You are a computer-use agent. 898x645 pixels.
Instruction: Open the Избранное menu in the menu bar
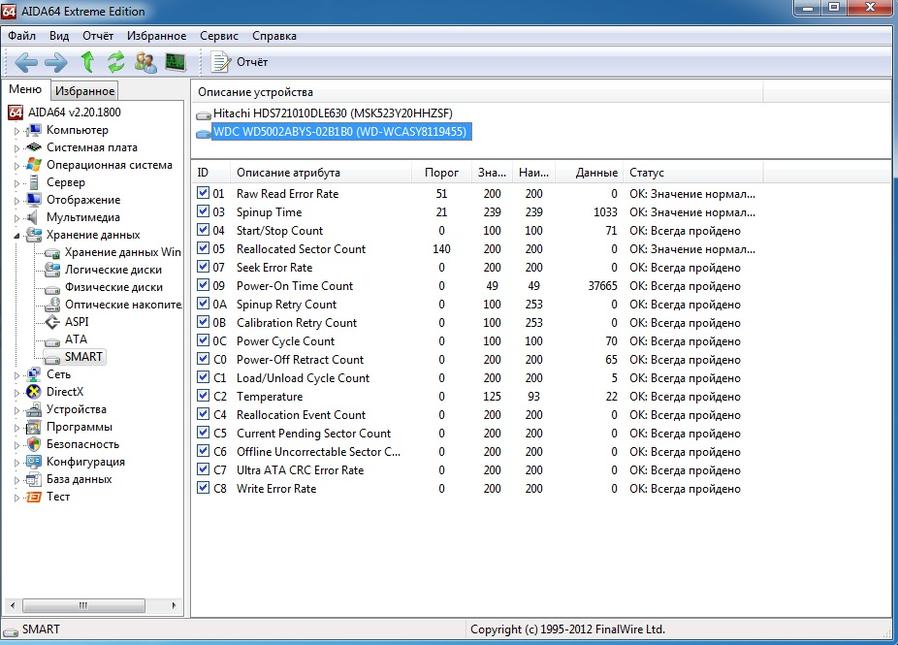[157, 36]
